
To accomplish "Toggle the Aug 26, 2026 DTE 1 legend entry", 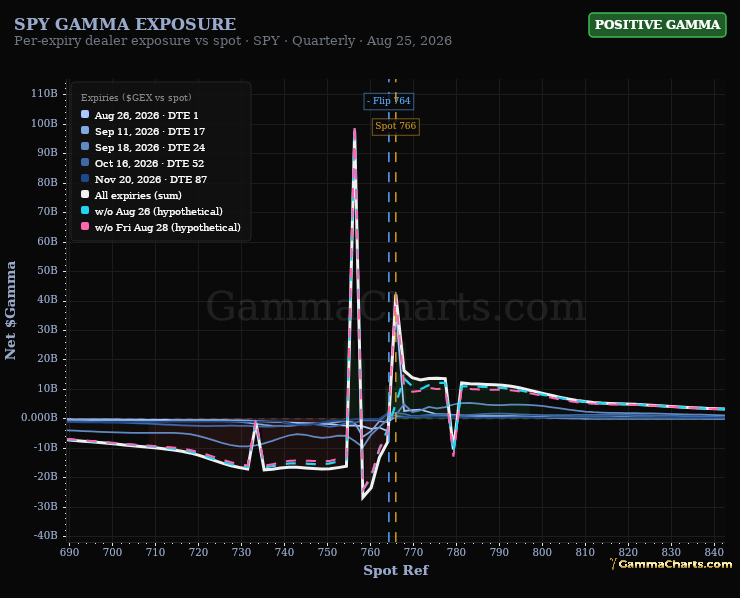I will click(140, 115).
